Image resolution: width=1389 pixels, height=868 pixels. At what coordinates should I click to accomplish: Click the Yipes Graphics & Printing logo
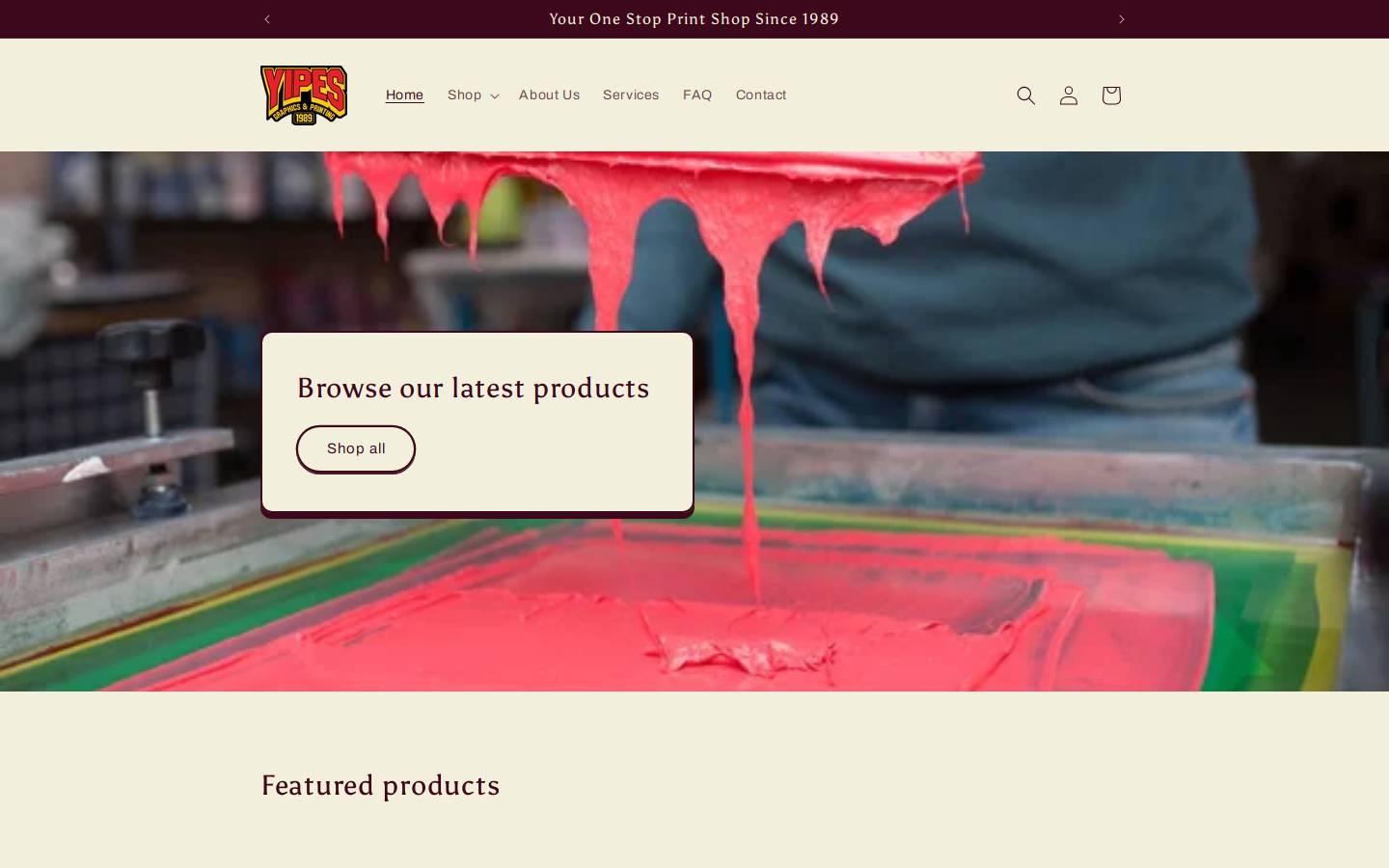[x=304, y=95]
